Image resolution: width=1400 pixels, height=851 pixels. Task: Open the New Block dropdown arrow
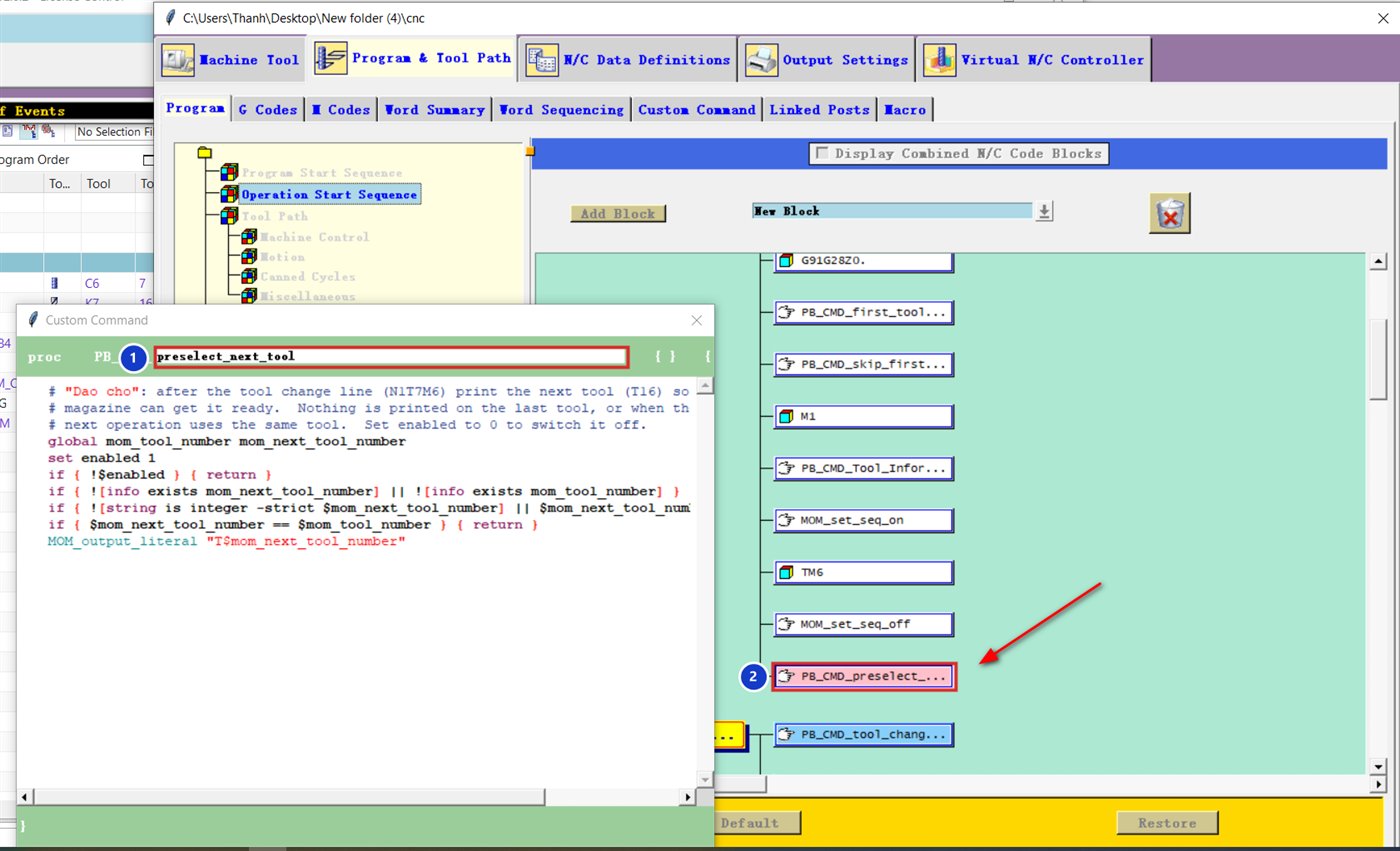[x=1044, y=211]
